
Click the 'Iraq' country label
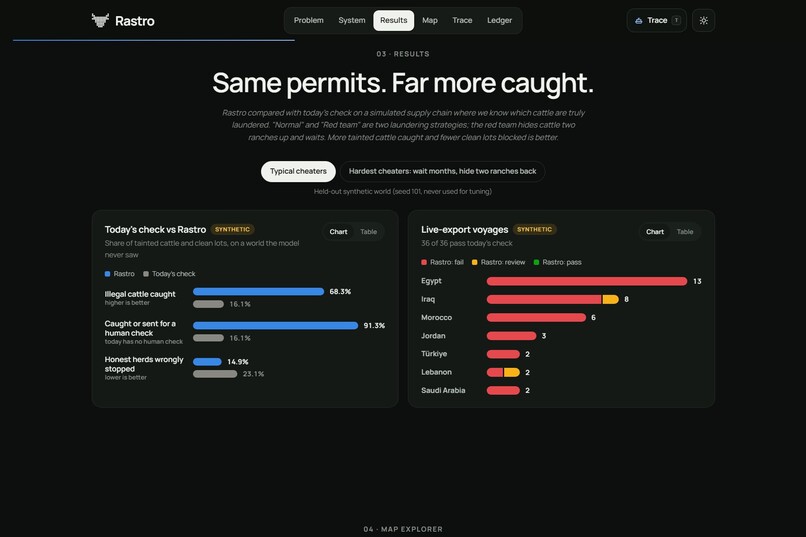(428, 299)
